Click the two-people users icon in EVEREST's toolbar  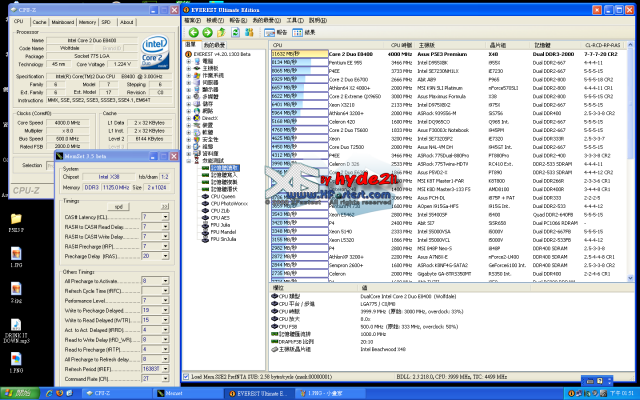pos(249,32)
